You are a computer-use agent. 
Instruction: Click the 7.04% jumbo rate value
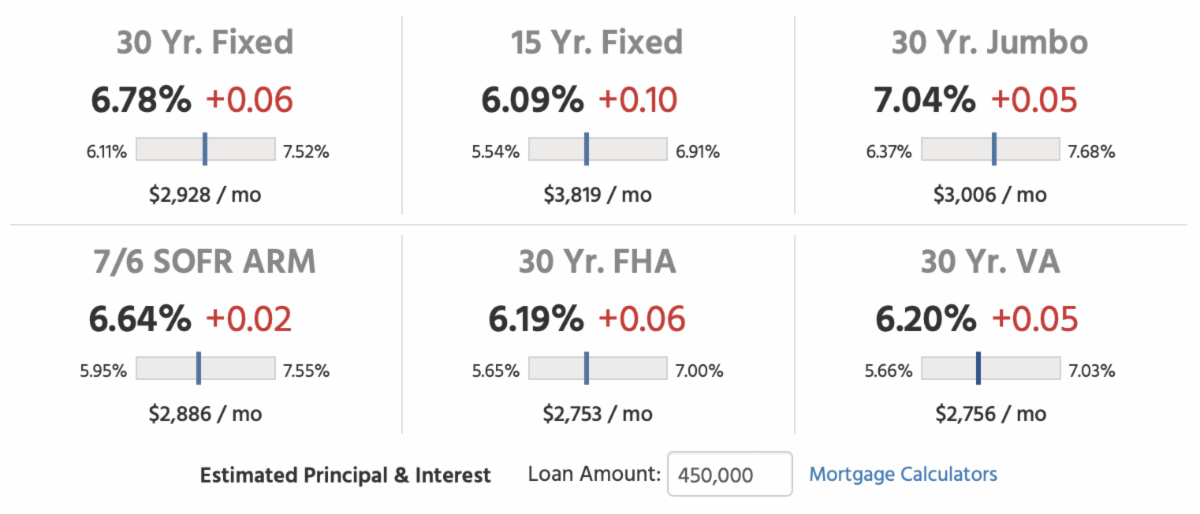(925, 100)
